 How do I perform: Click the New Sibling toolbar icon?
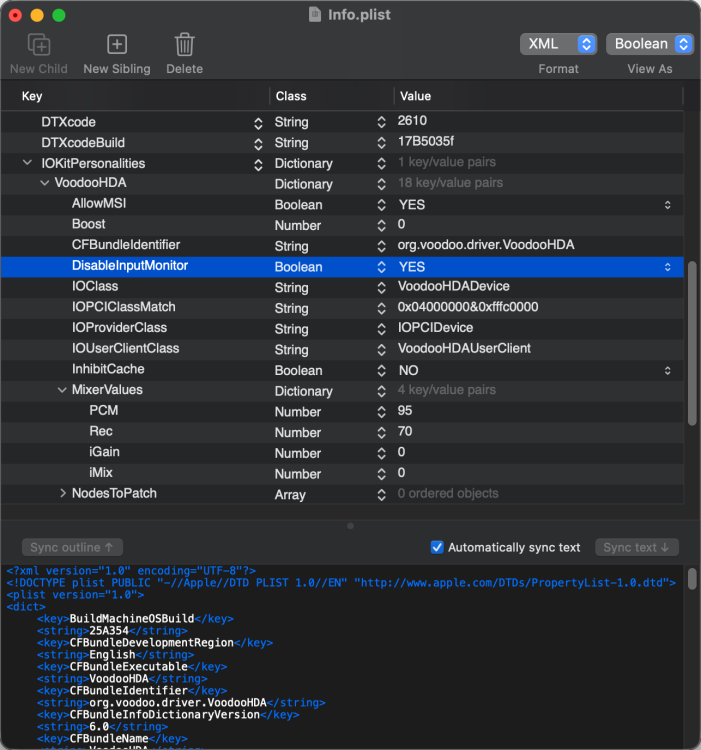pos(117,44)
